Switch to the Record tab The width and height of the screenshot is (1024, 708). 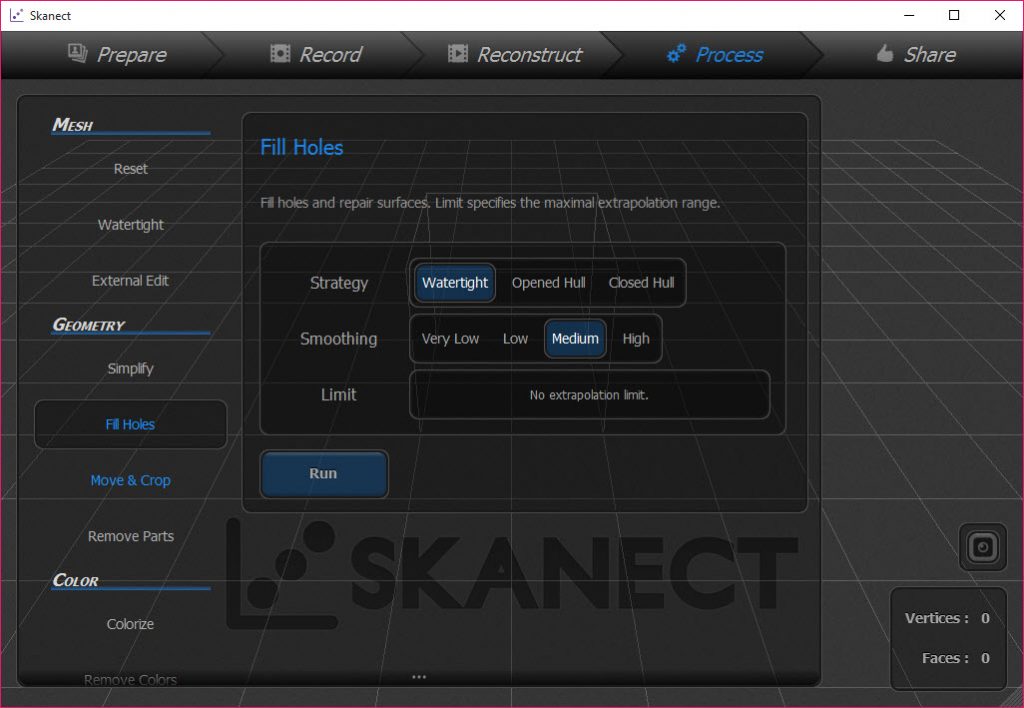316,55
